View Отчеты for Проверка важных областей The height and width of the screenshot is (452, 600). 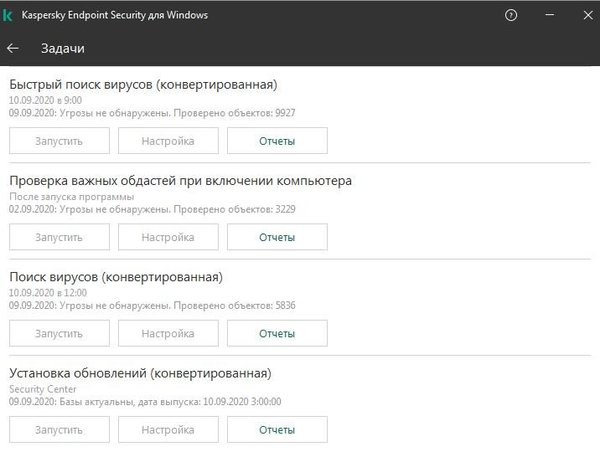point(277,237)
